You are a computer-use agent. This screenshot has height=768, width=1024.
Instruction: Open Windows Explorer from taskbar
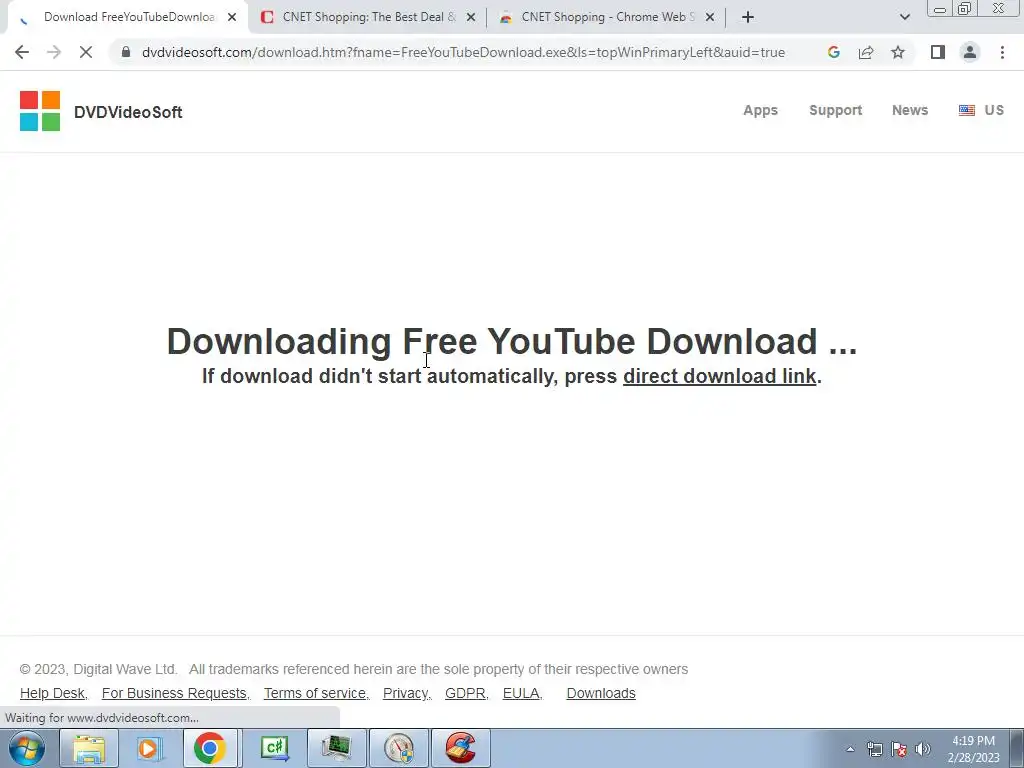coord(89,748)
